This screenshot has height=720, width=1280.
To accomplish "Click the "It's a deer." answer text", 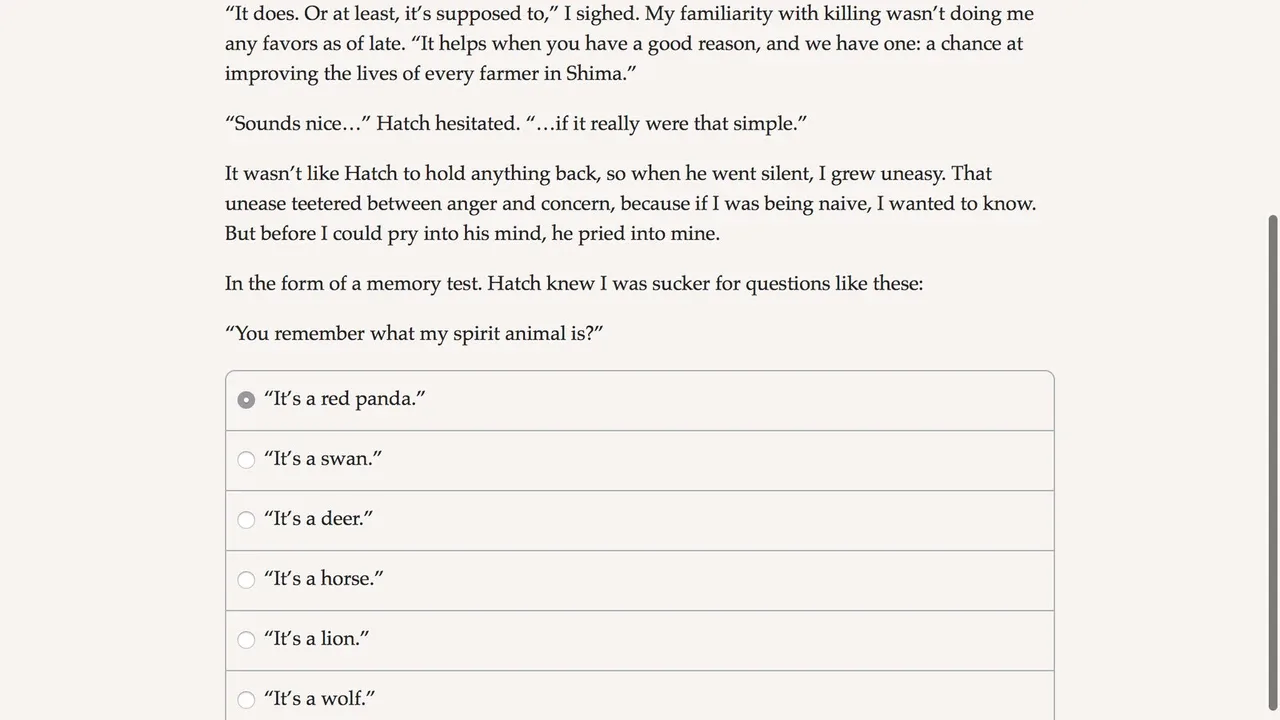I will (318, 519).
